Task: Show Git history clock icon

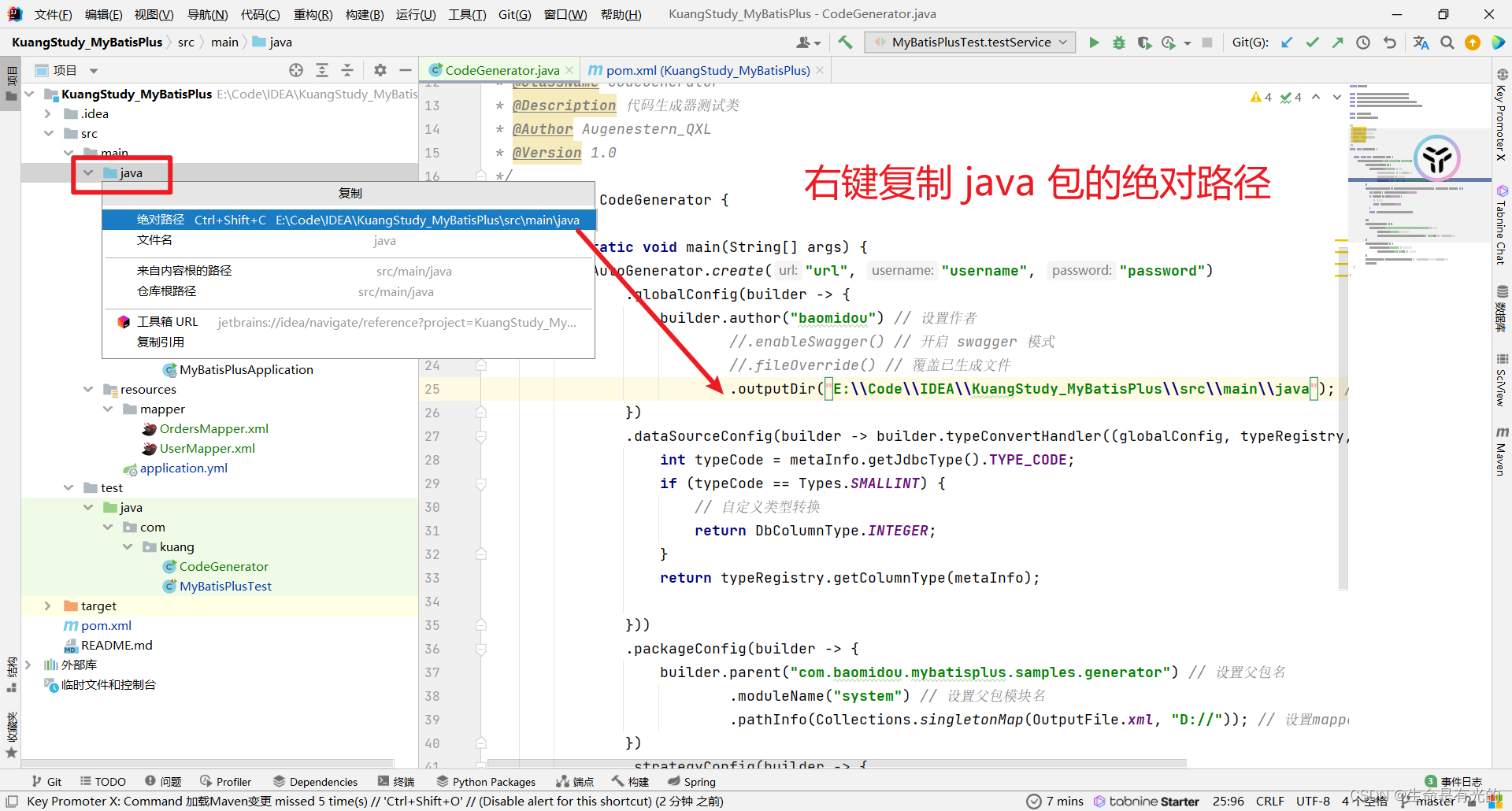Action: pyautogui.click(x=1363, y=43)
